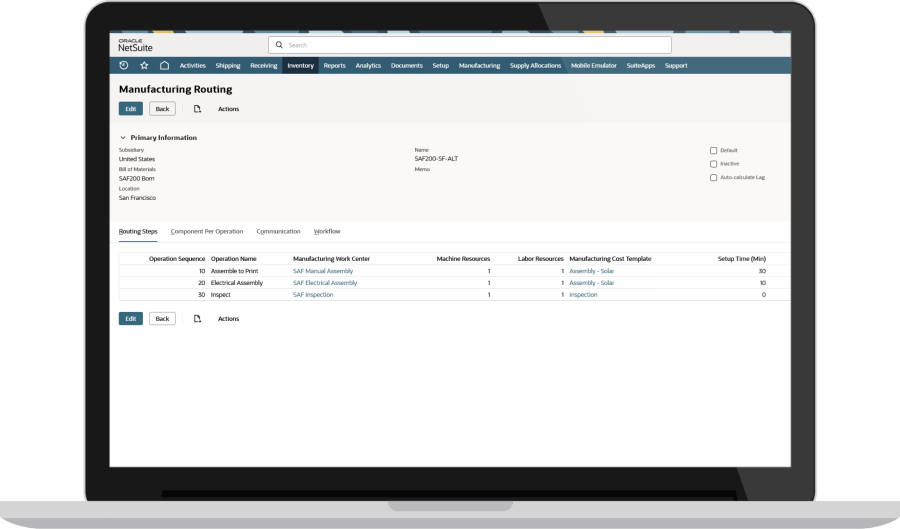Enable the Default checkbox
Viewport: 900px width, 529px height.
pyautogui.click(x=713, y=150)
